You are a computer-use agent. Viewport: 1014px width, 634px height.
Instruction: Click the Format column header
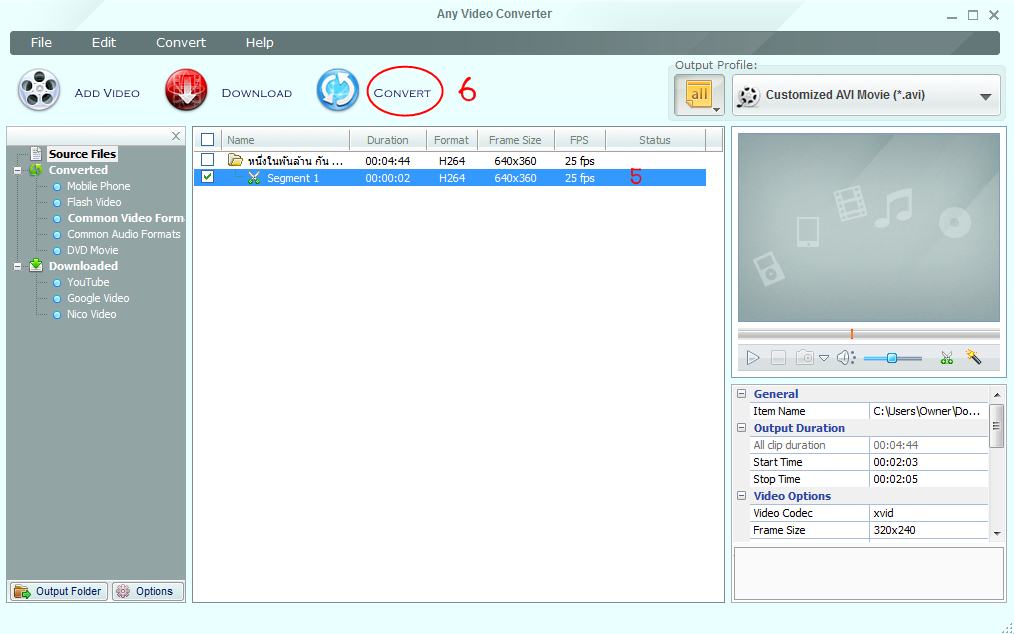tap(451, 140)
